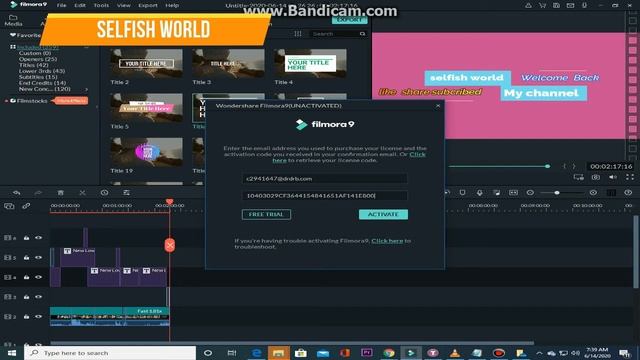Click the split scissors icon in the timeline toolbar
This screenshot has height=360, width=640.
tap(82, 193)
